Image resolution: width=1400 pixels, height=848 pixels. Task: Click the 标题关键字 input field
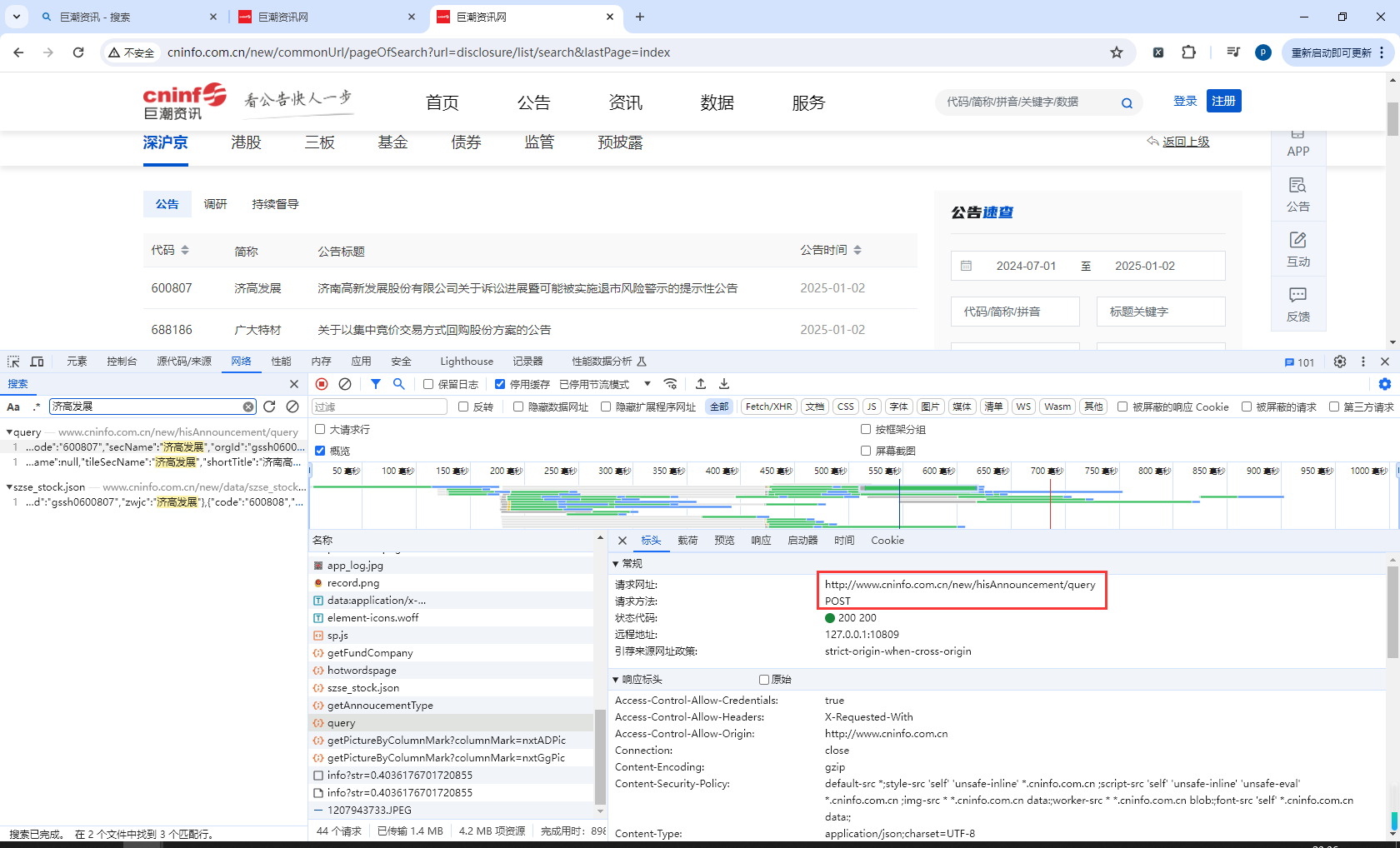coord(1161,312)
